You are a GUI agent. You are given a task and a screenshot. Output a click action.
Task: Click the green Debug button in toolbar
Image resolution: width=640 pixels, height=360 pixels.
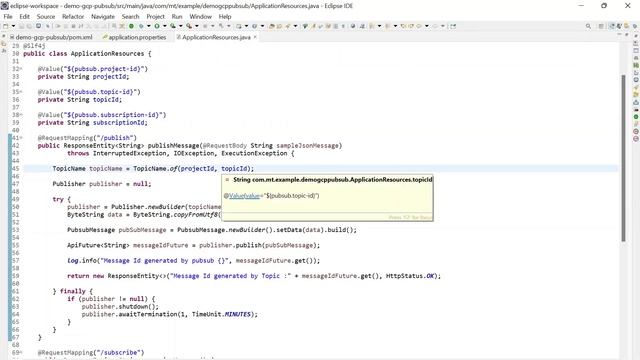pos(131,26)
